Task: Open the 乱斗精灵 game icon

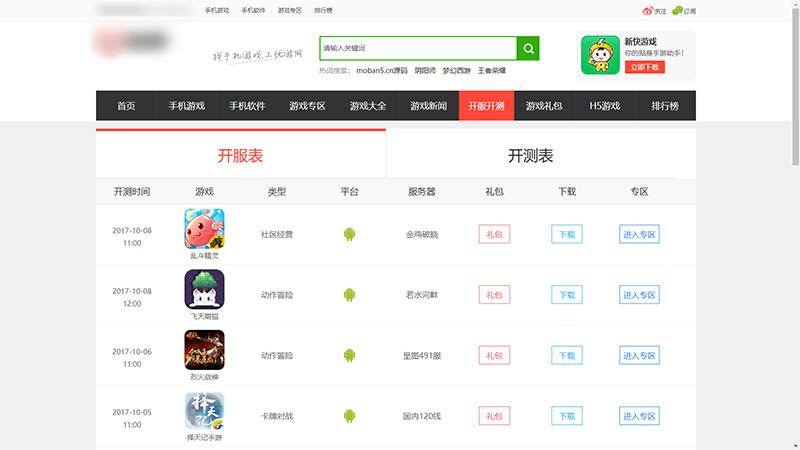Action: (204, 229)
